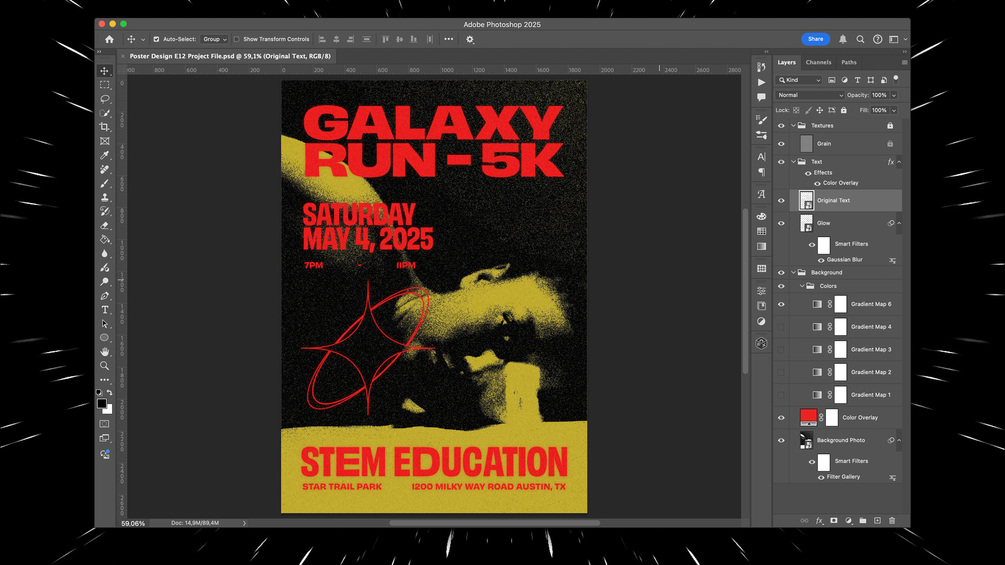Select the Zoom tool
This screenshot has width=1005, height=565.
104,366
